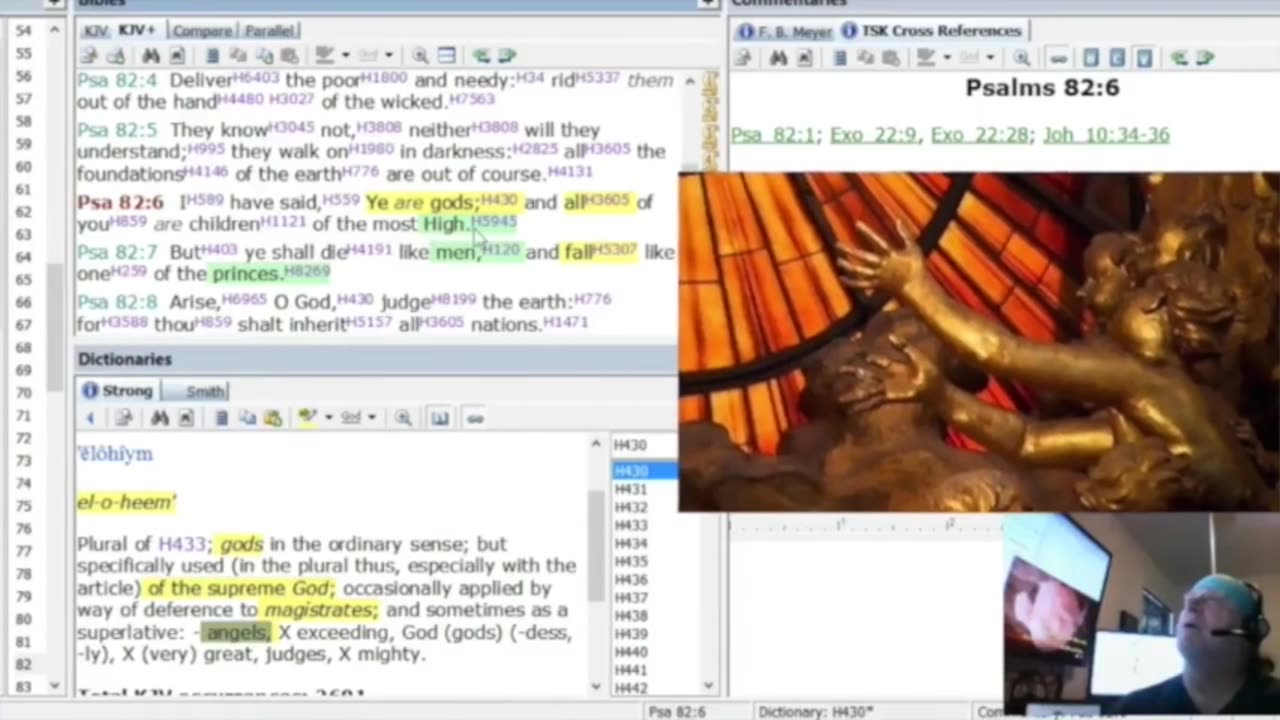The width and height of the screenshot is (1280, 720).
Task: Click the green forward arrow in Commentaries toolbar
Action: [1205, 58]
